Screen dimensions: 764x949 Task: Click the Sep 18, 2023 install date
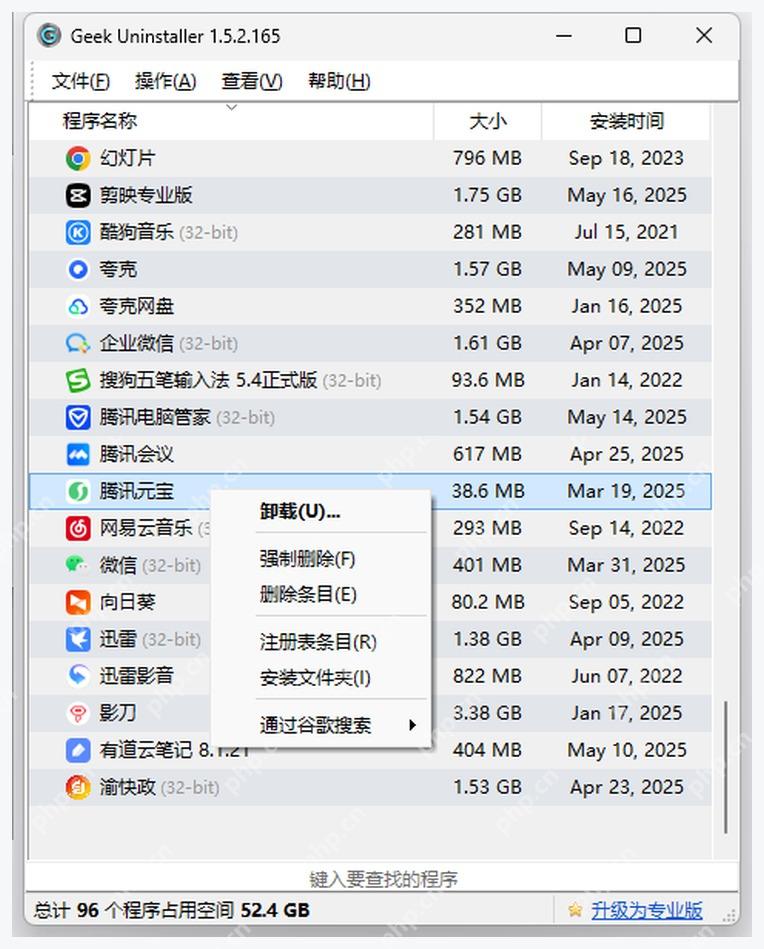[627, 159]
